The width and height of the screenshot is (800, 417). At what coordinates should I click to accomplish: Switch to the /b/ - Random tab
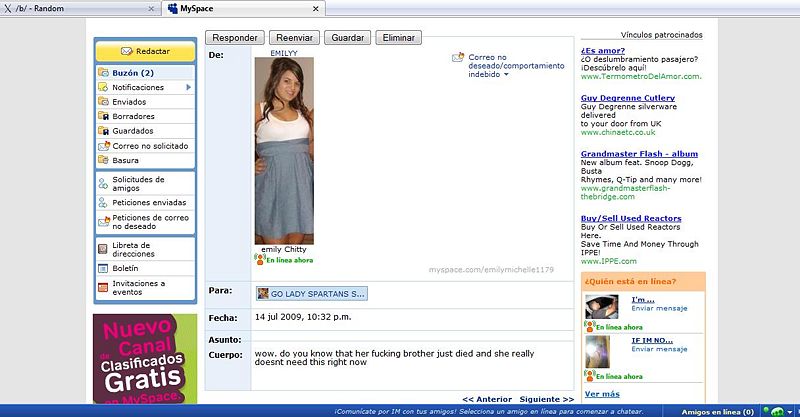click(80, 8)
